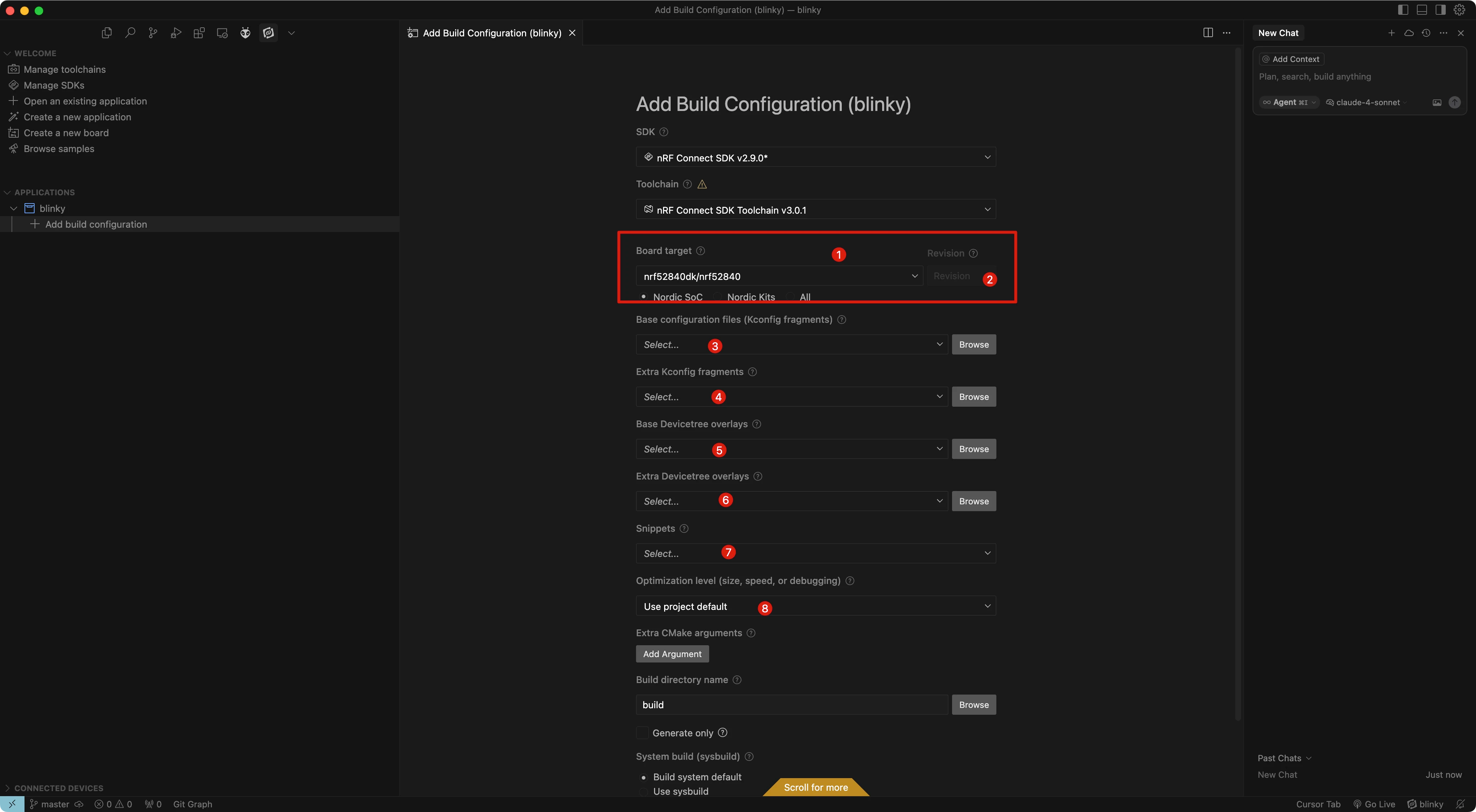Open the Search icon in activity bar
The width and height of the screenshot is (1476, 812).
coord(130,33)
